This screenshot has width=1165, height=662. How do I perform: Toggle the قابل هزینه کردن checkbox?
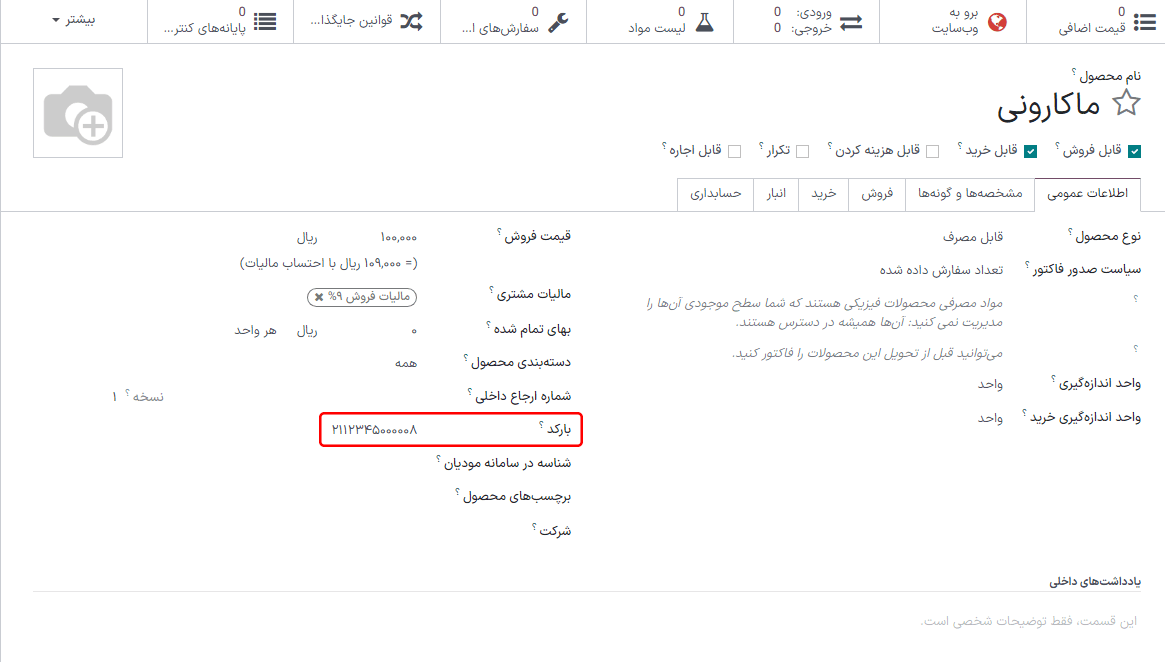932,151
